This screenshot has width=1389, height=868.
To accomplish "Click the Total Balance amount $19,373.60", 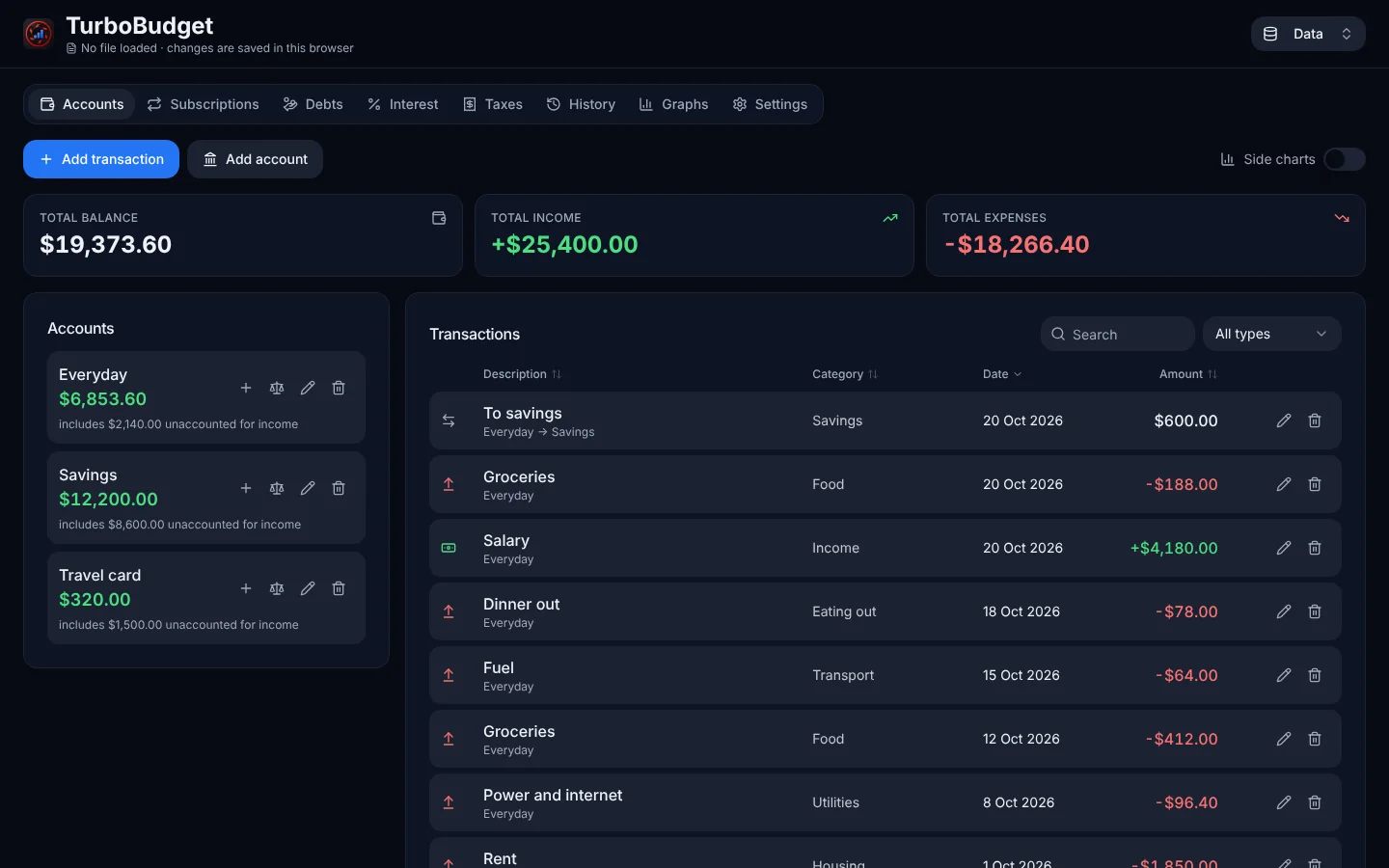I will click(x=106, y=244).
